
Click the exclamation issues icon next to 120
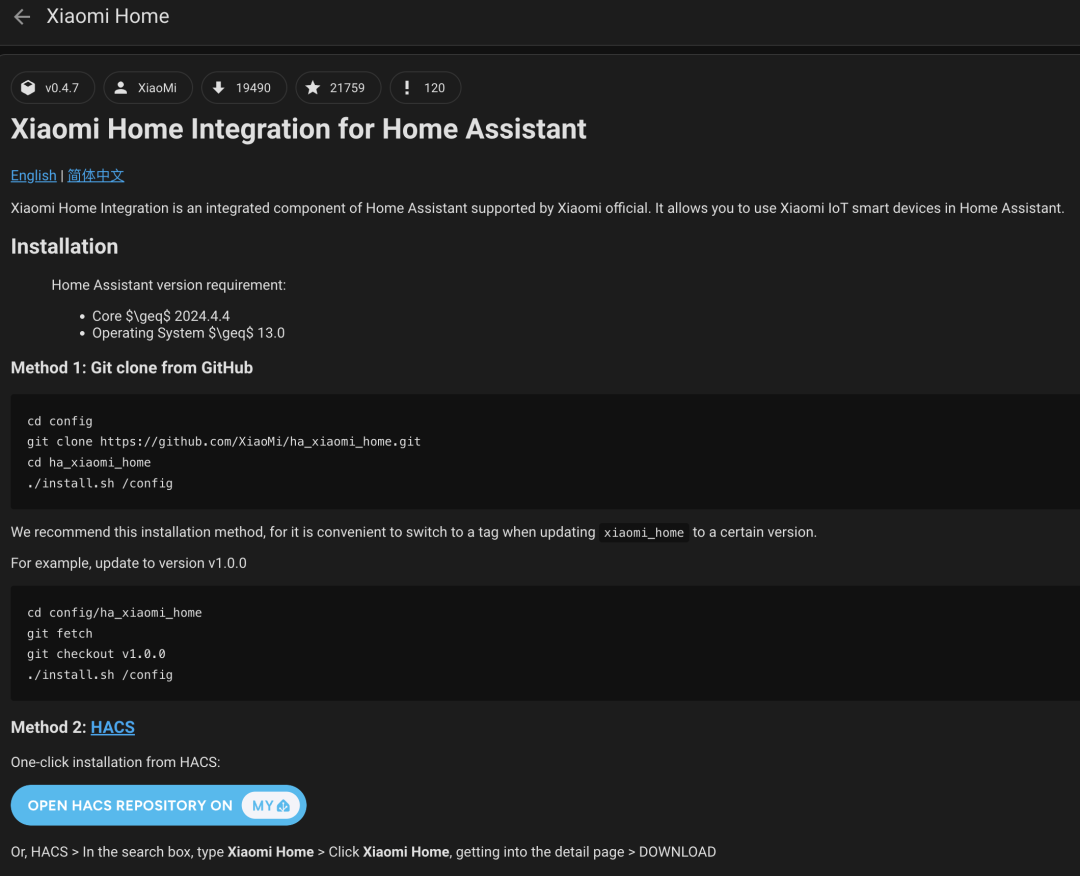click(407, 87)
